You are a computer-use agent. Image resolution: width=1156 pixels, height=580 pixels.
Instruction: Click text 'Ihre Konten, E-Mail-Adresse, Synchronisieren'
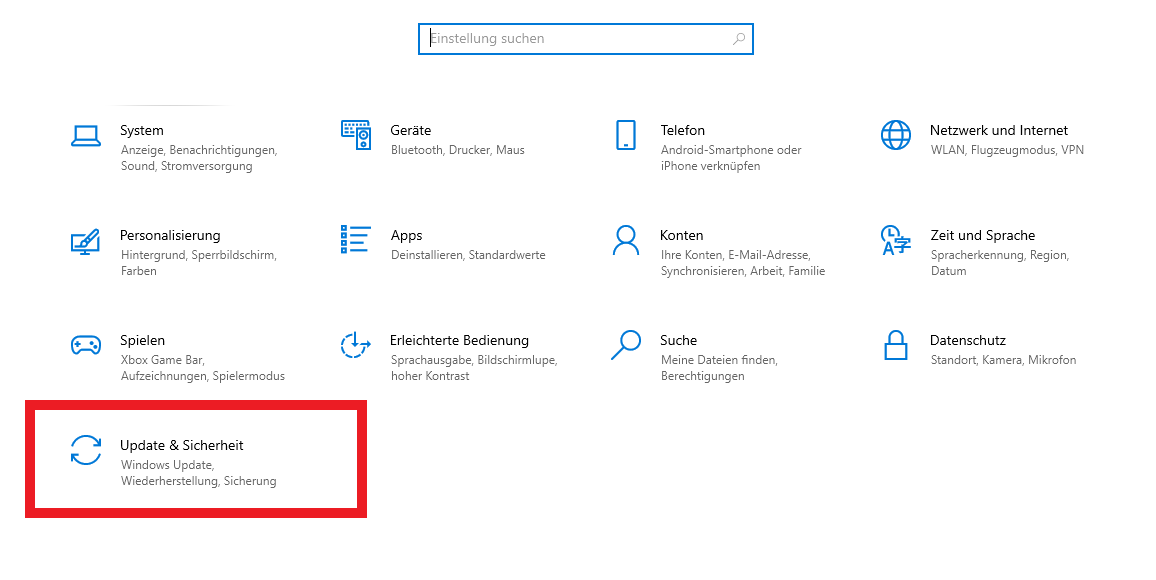click(743, 263)
